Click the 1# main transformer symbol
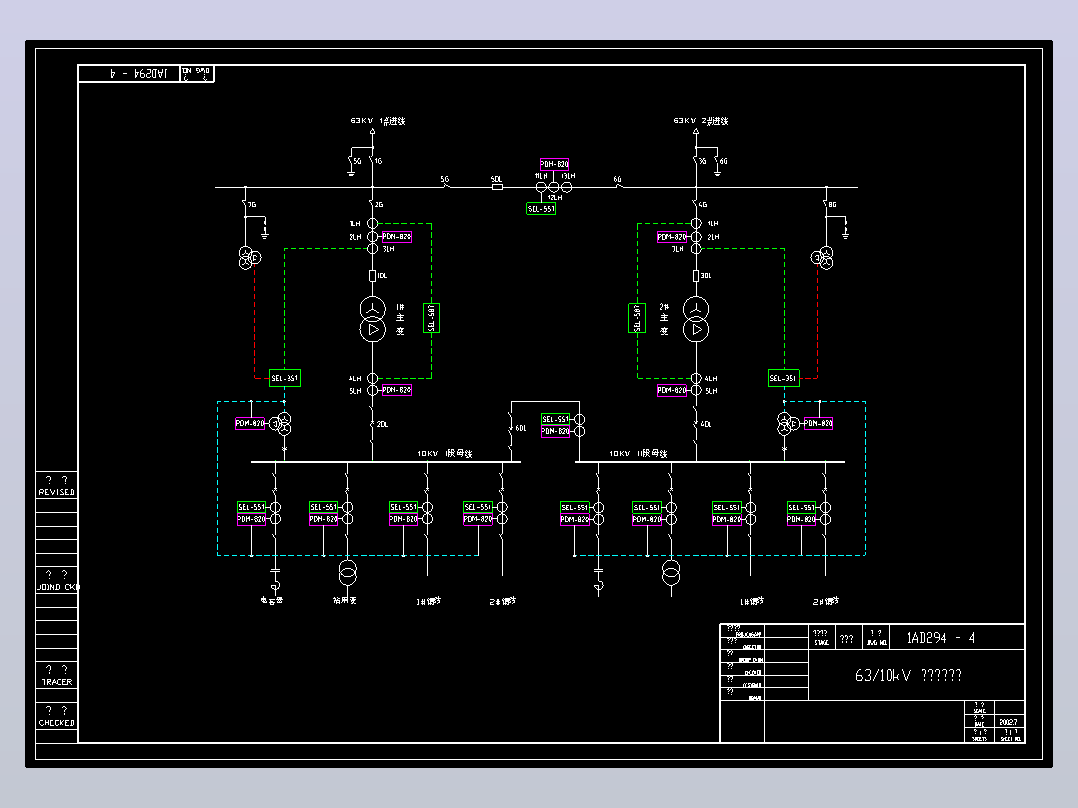The width and height of the screenshot is (1078, 808). [373, 319]
